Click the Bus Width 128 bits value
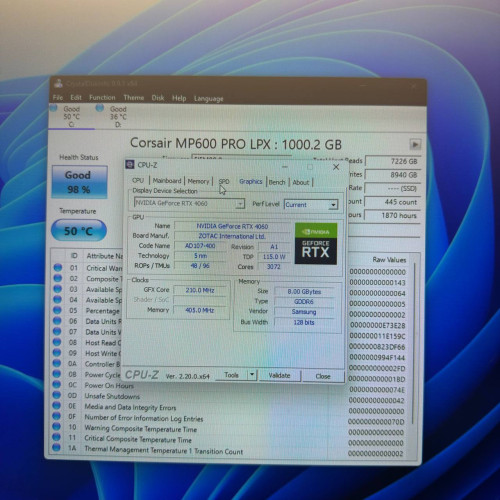The height and width of the screenshot is (500, 500). (x=304, y=322)
